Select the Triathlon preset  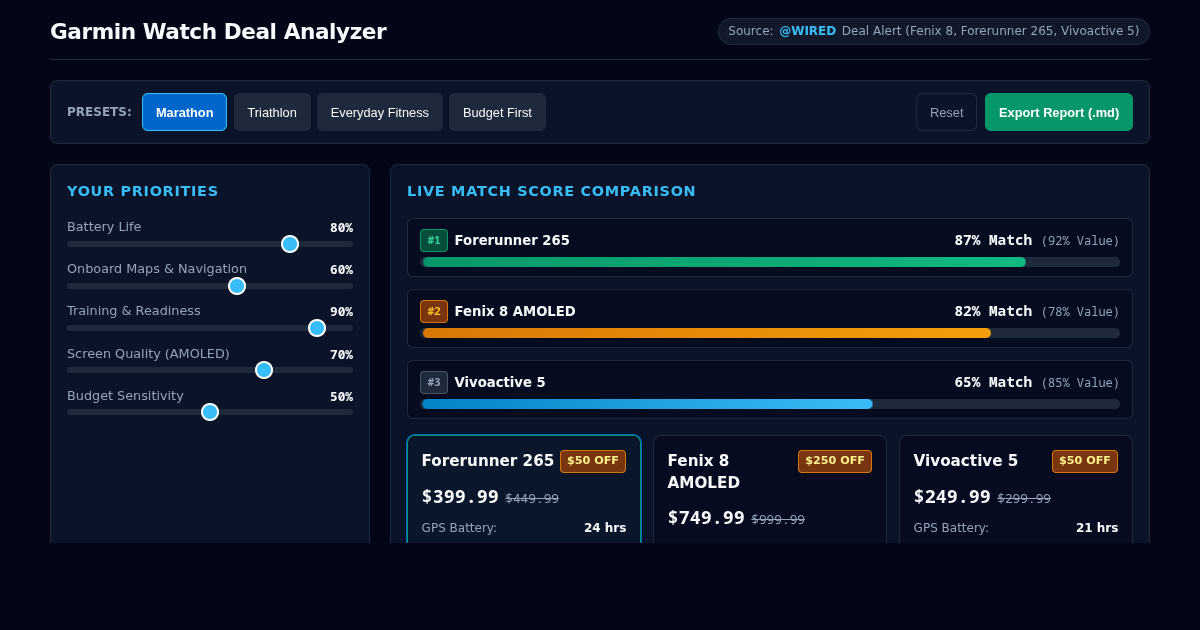(272, 112)
